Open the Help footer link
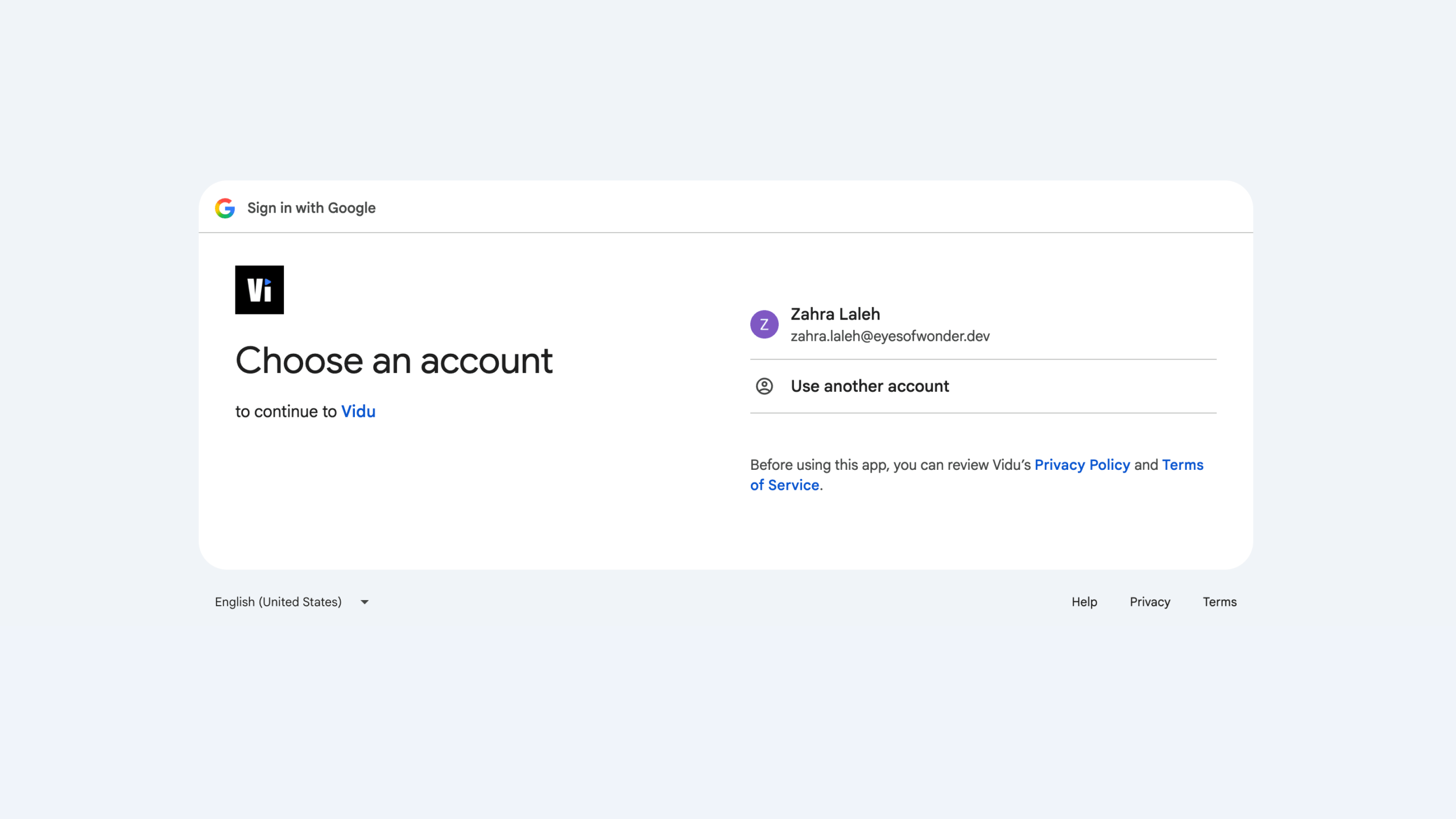This screenshot has width=1456, height=819. [x=1084, y=602]
